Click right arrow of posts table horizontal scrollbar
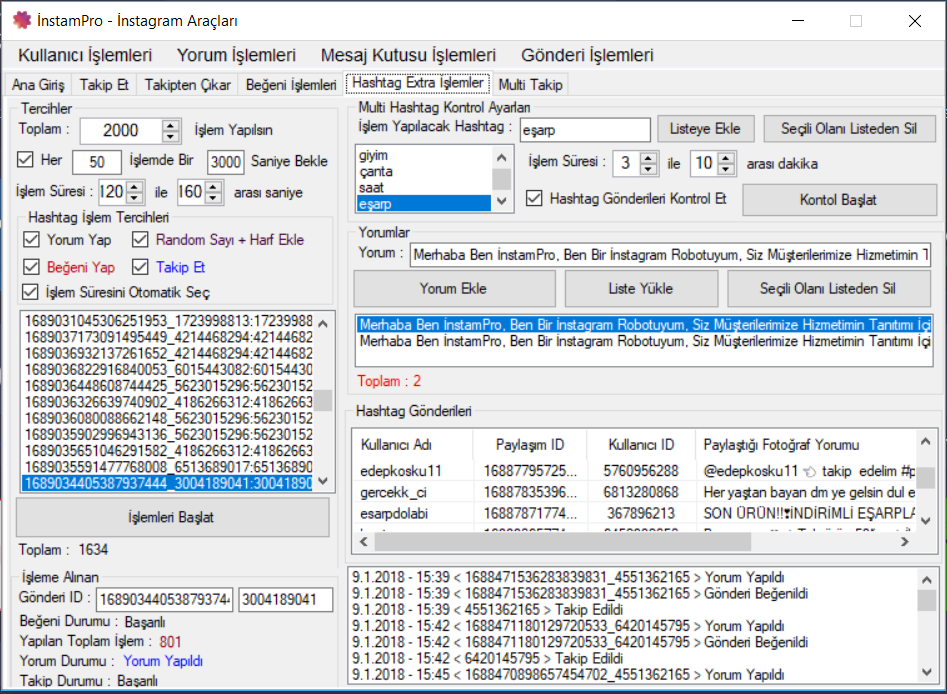Image resolution: width=947 pixels, height=694 pixels. (x=905, y=542)
